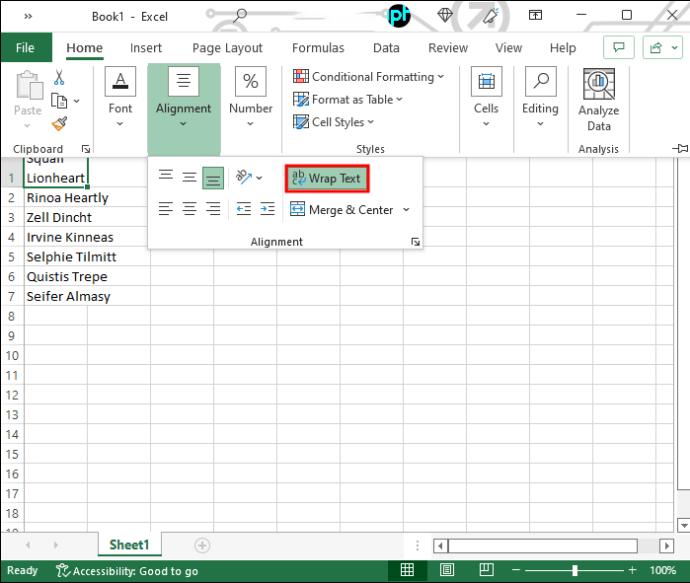Click the diamond premium icon

click(445, 15)
